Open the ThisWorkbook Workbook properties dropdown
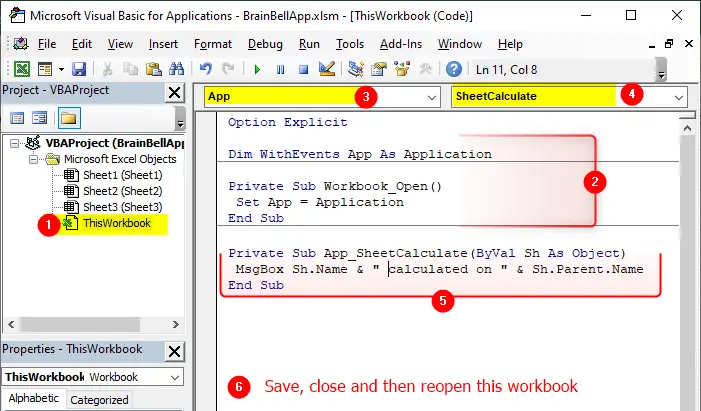 point(175,377)
